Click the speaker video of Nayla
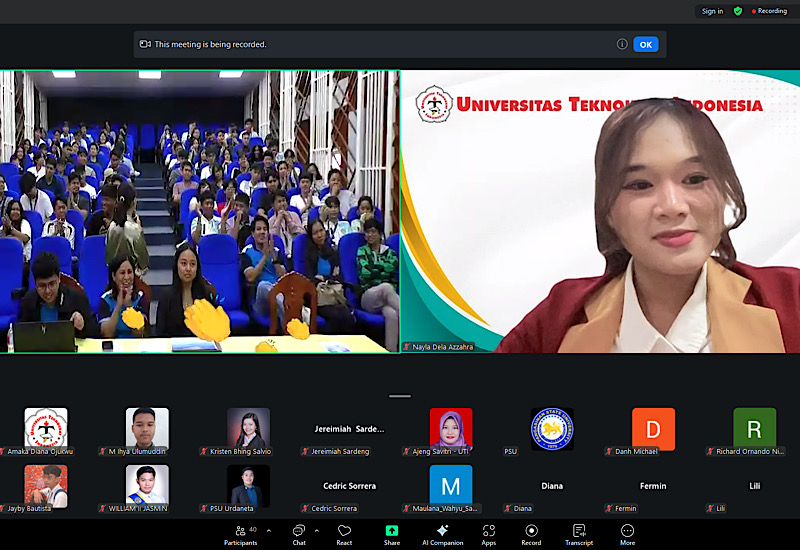Screen dimensions: 800x550 [601, 211]
